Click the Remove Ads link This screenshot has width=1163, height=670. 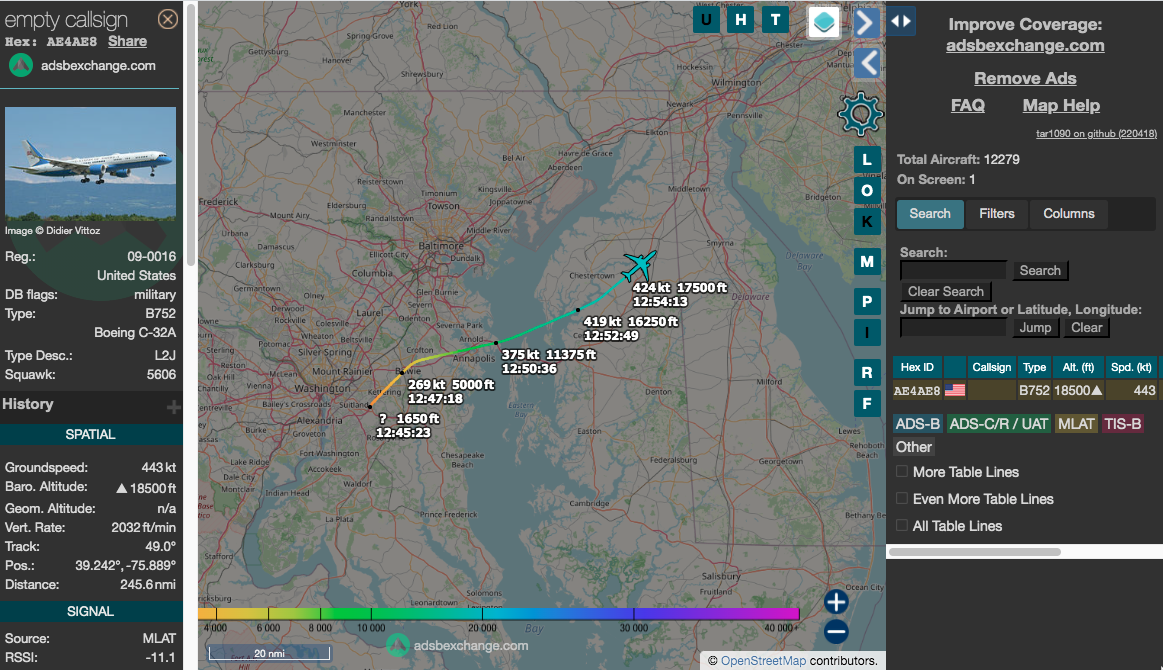1025,78
